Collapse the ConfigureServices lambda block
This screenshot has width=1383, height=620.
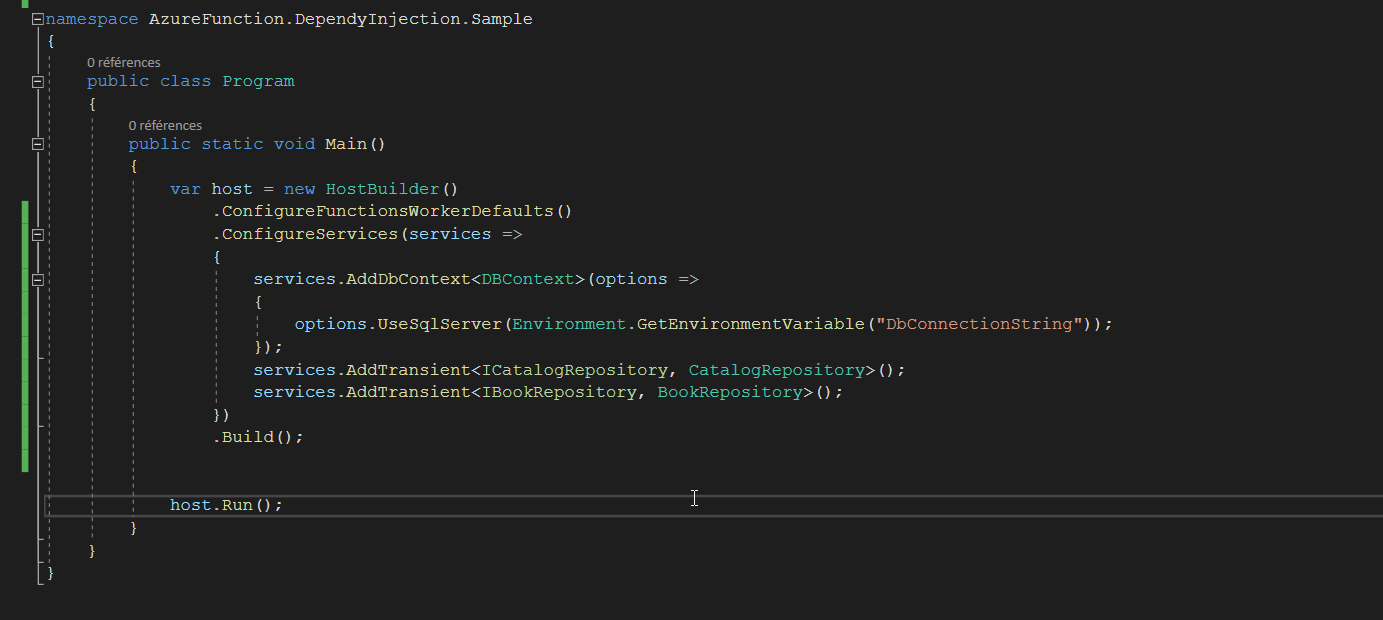click(x=36, y=233)
